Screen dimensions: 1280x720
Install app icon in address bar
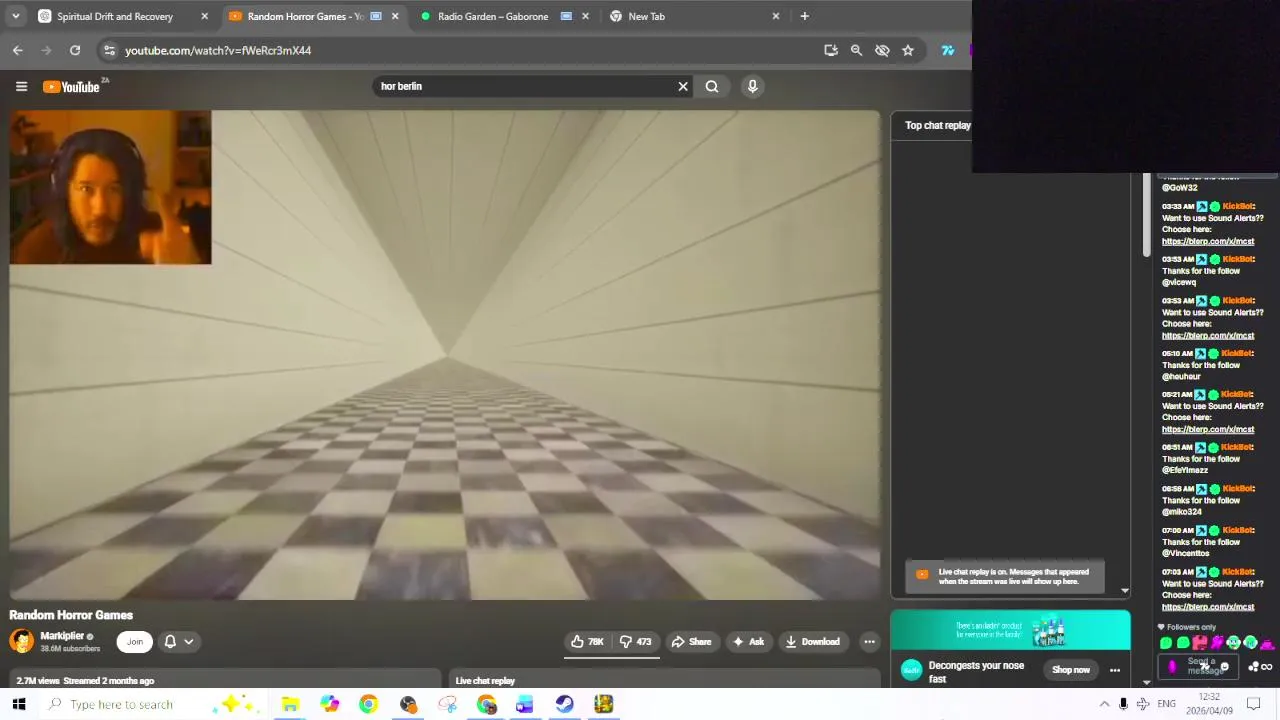831,50
